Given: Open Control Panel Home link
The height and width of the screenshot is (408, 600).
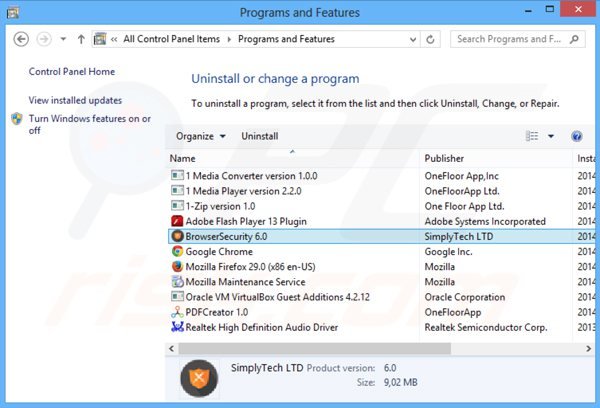Looking at the screenshot, I should click(x=72, y=72).
